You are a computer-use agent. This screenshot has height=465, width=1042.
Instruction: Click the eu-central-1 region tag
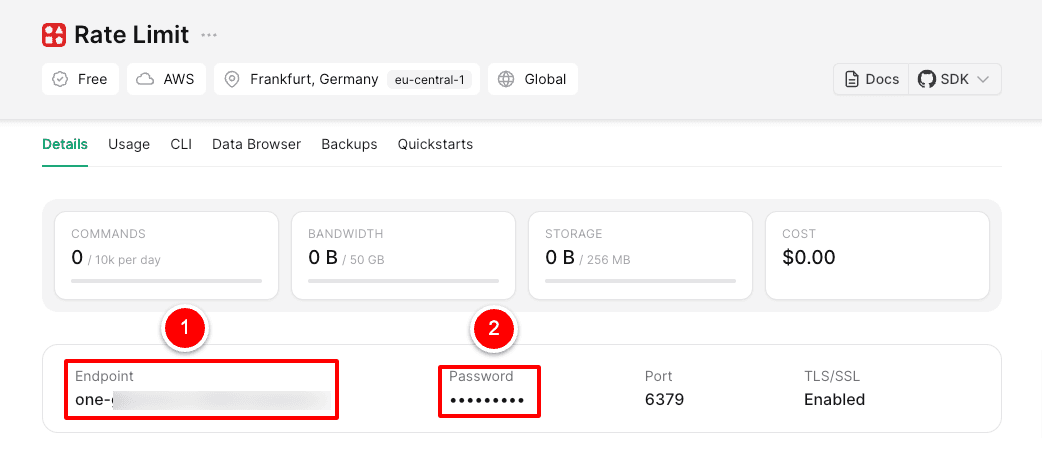click(429, 80)
